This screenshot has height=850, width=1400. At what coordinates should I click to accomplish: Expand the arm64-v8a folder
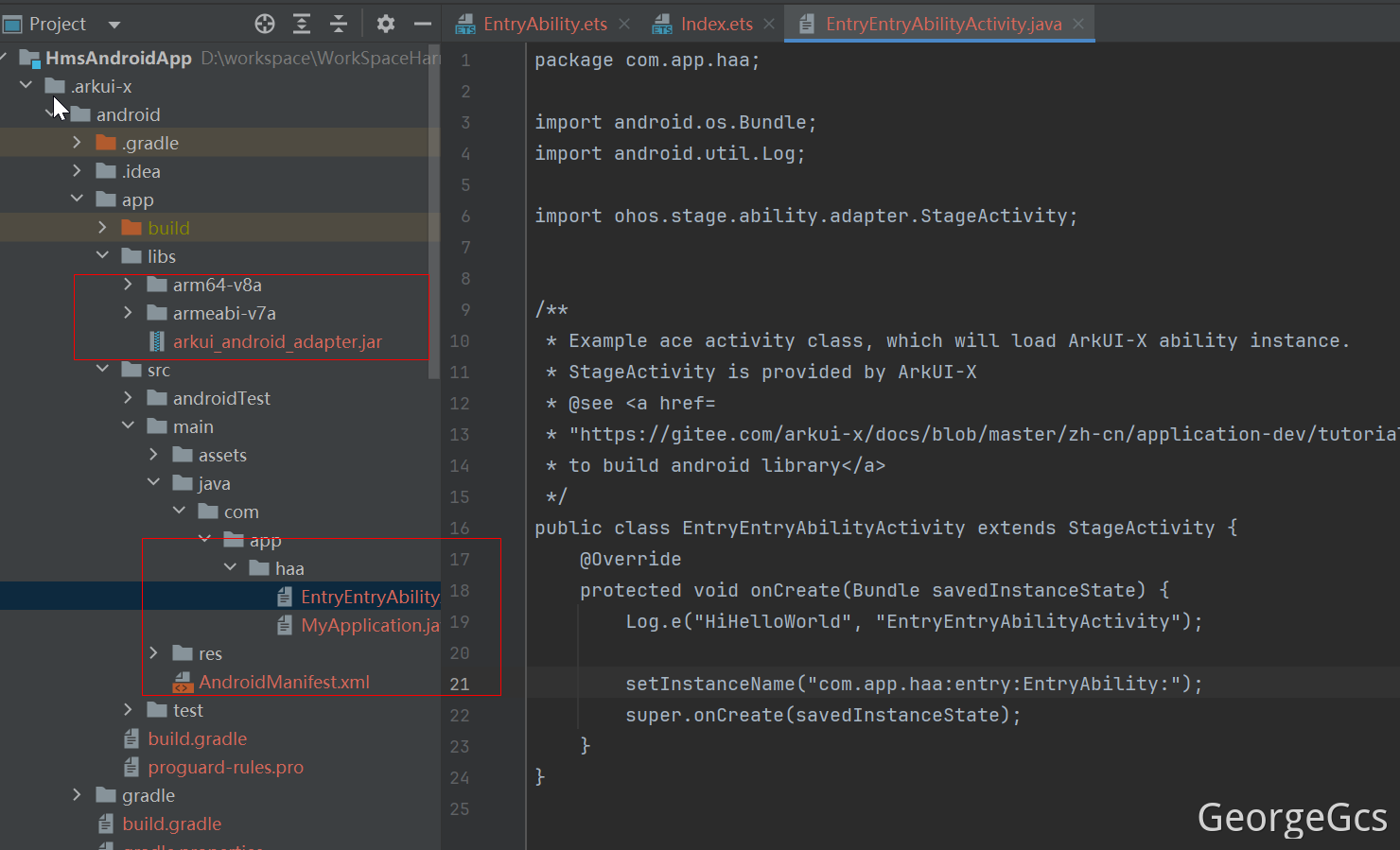[x=128, y=285]
